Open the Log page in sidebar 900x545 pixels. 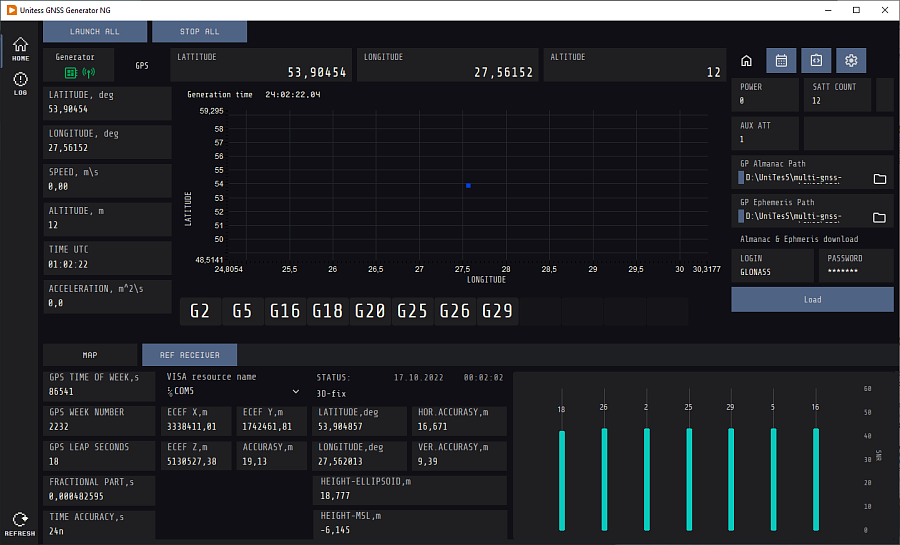click(20, 83)
